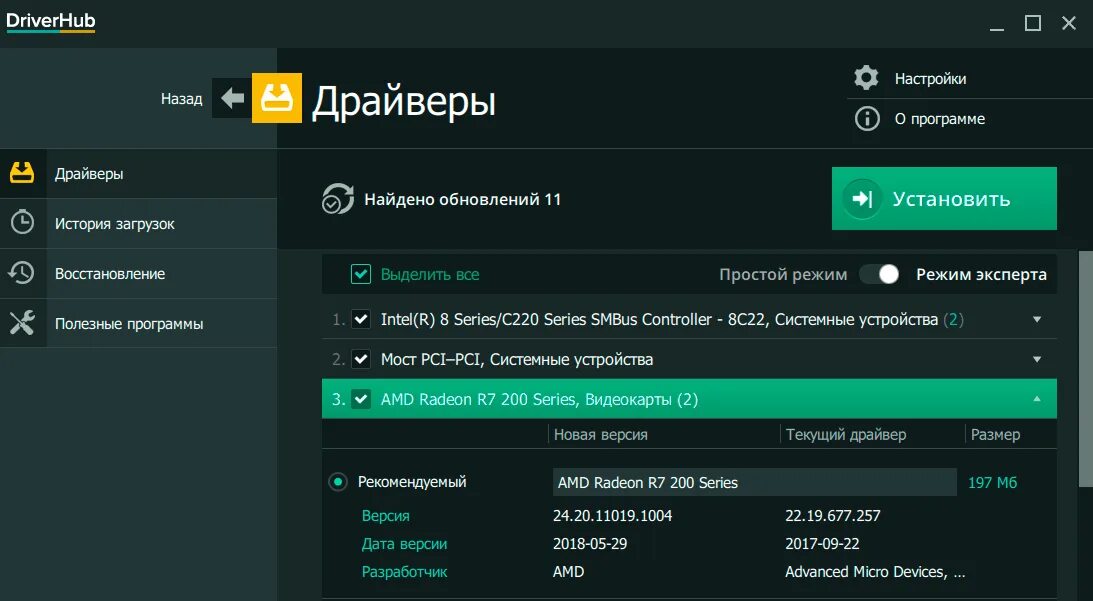Click the Текущий драйвер column header
Screen dimensions: 1093x601
(x=846, y=434)
